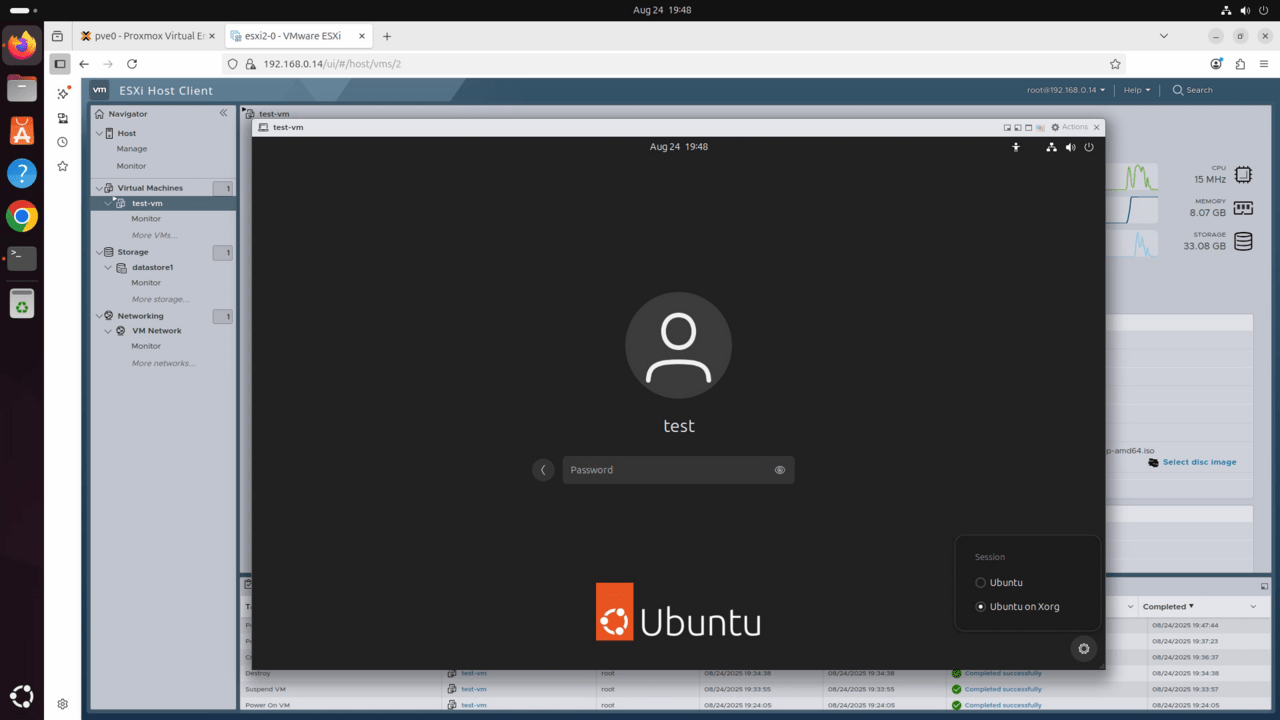1280x720 pixels.
Task: Open test-vm link in Power On VM row
Action: [x=474, y=705]
